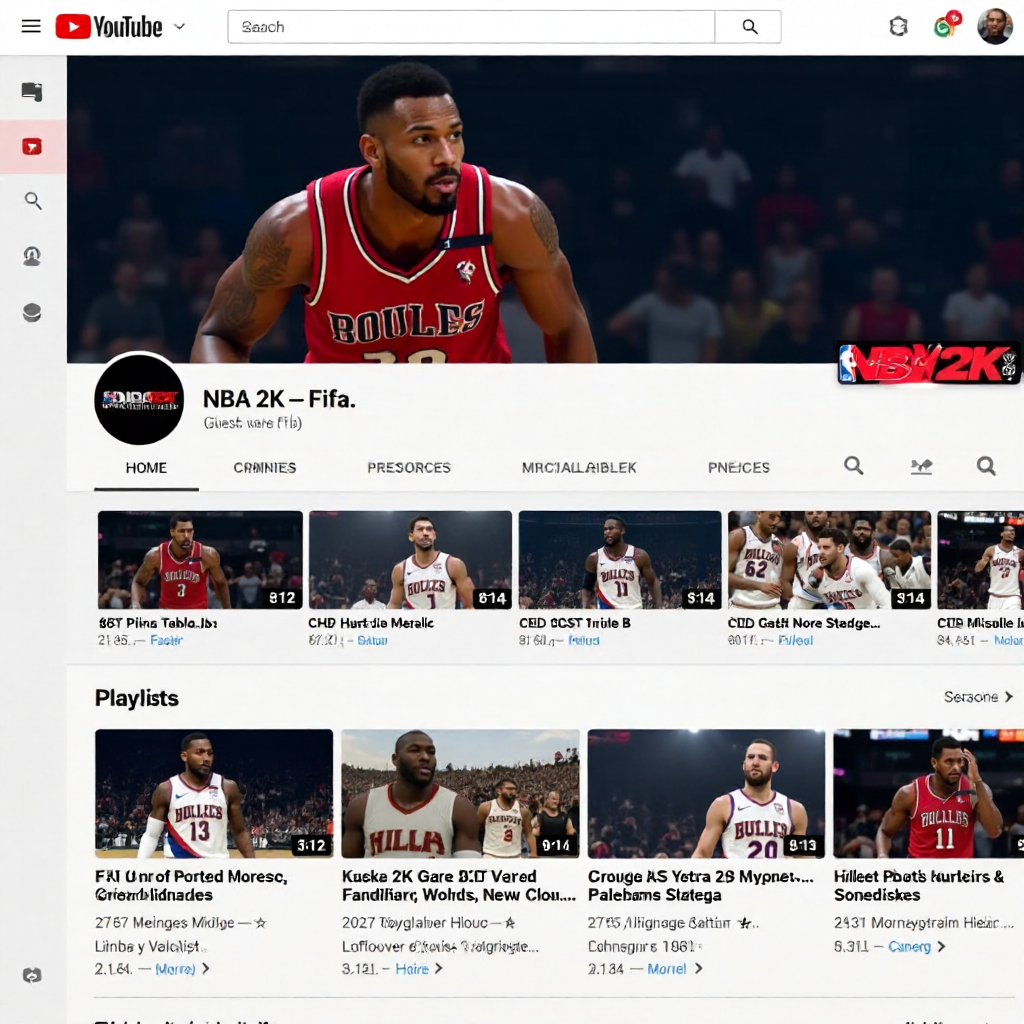Open video thumbnail with jersey 62
Screen dimensions: 1024x1024
pos(829,560)
